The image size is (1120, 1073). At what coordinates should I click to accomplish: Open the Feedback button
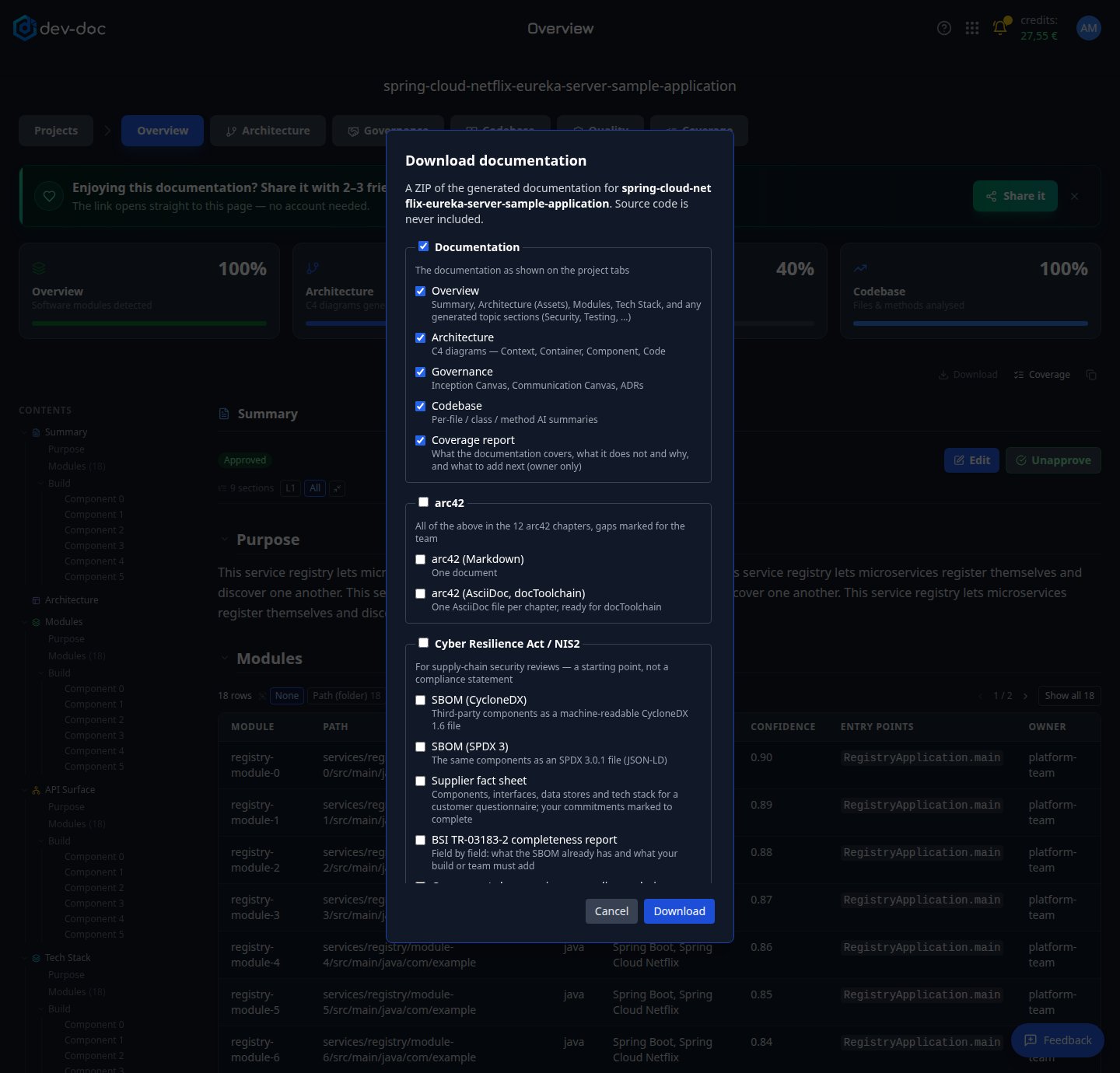pyautogui.click(x=1058, y=1040)
